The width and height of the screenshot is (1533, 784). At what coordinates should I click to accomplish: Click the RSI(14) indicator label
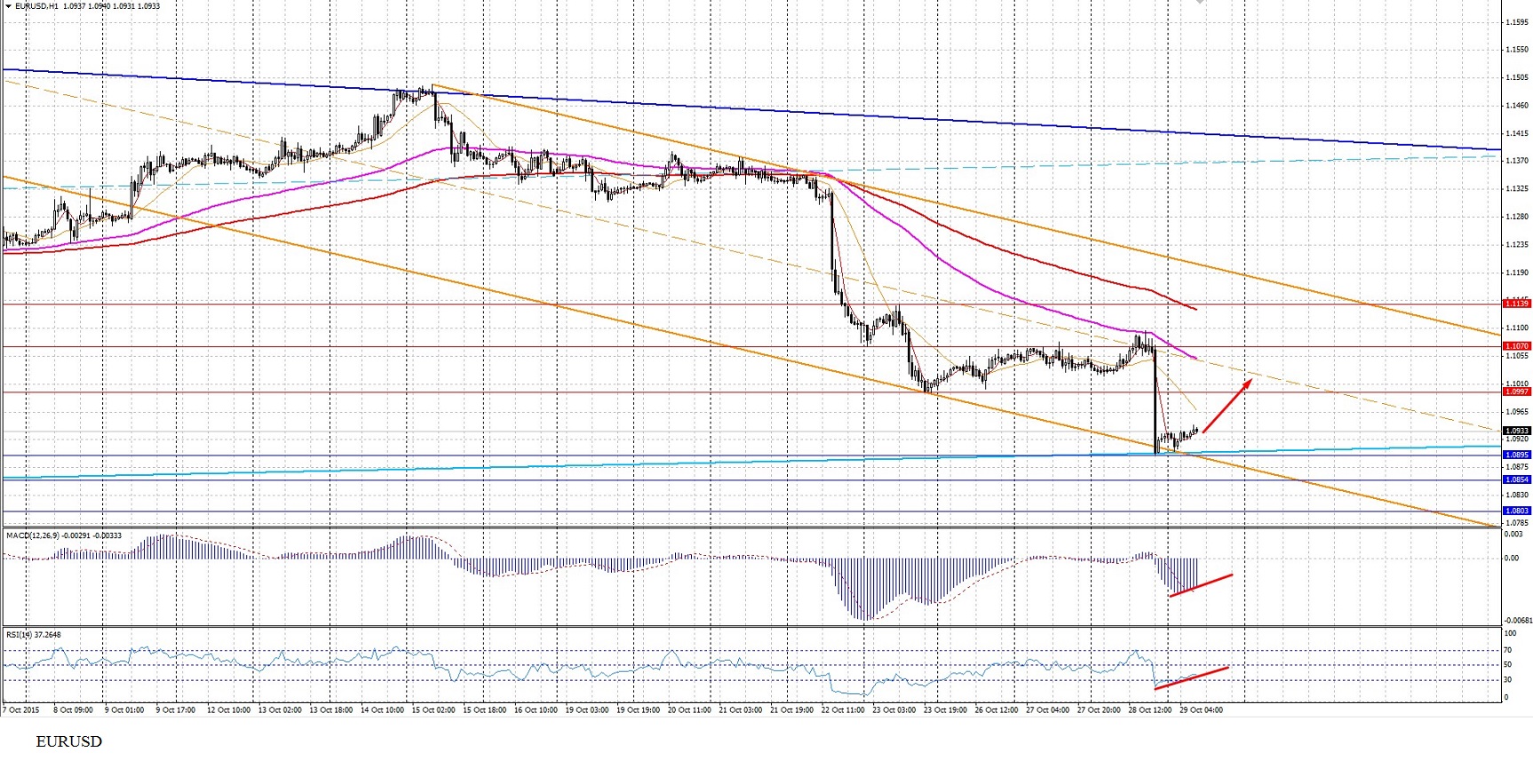pyautogui.click(x=21, y=634)
